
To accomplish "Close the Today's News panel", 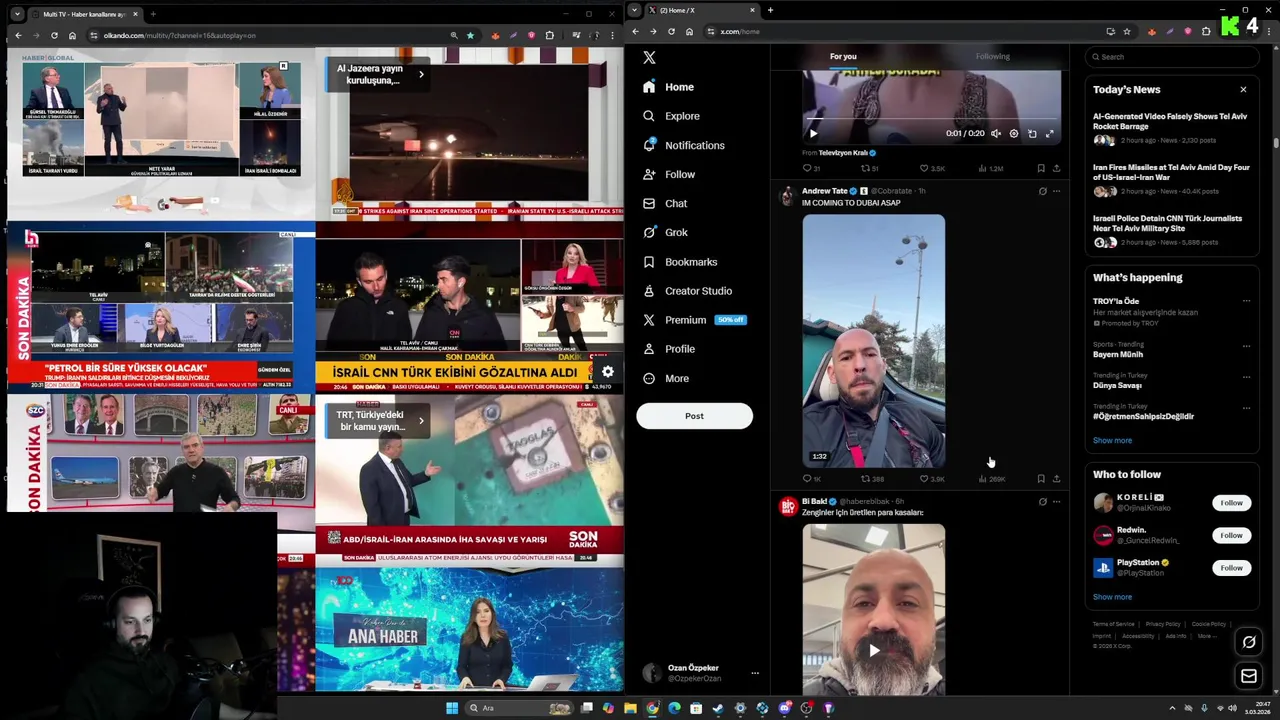I will pos(1243,90).
